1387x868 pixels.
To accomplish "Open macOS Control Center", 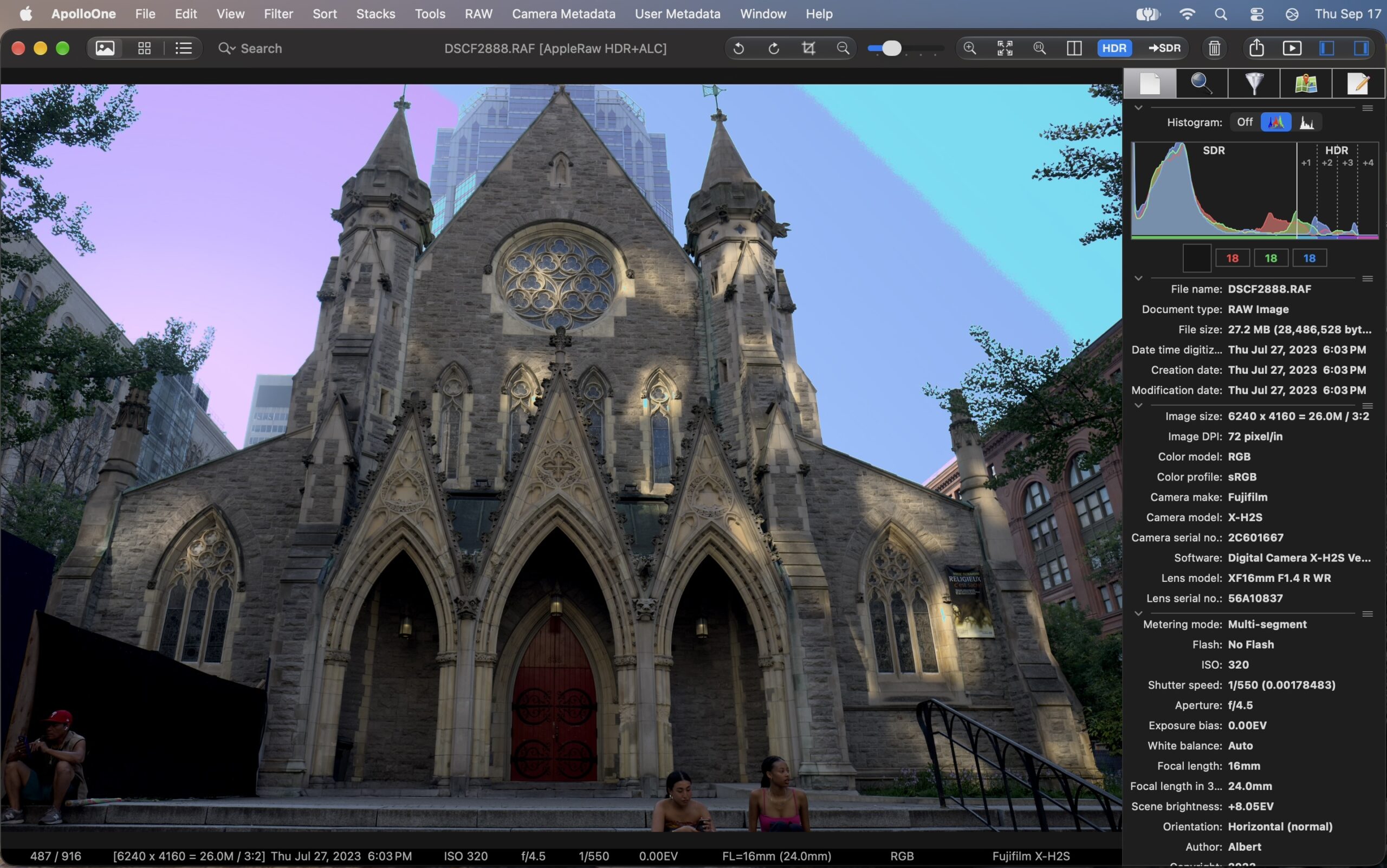I will coord(1256,14).
